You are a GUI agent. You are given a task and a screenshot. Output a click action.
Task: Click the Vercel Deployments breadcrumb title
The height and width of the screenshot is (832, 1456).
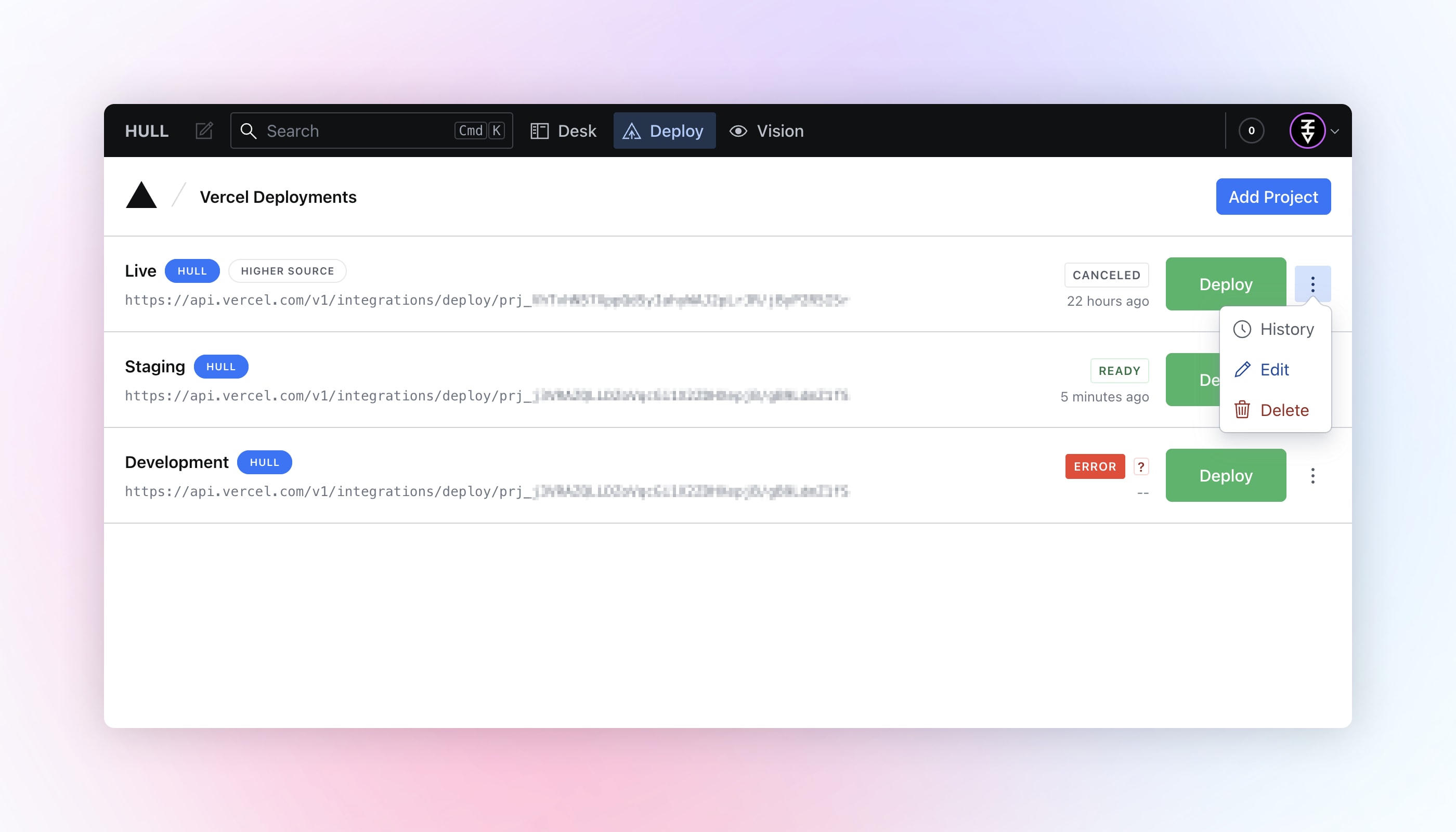(x=278, y=197)
